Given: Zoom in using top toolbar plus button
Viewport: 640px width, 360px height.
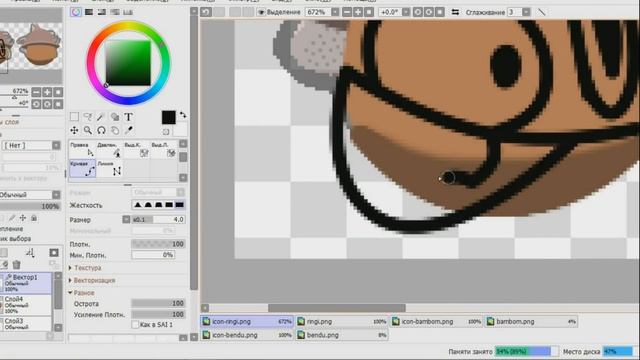Looking at the screenshot, I should tap(358, 12).
